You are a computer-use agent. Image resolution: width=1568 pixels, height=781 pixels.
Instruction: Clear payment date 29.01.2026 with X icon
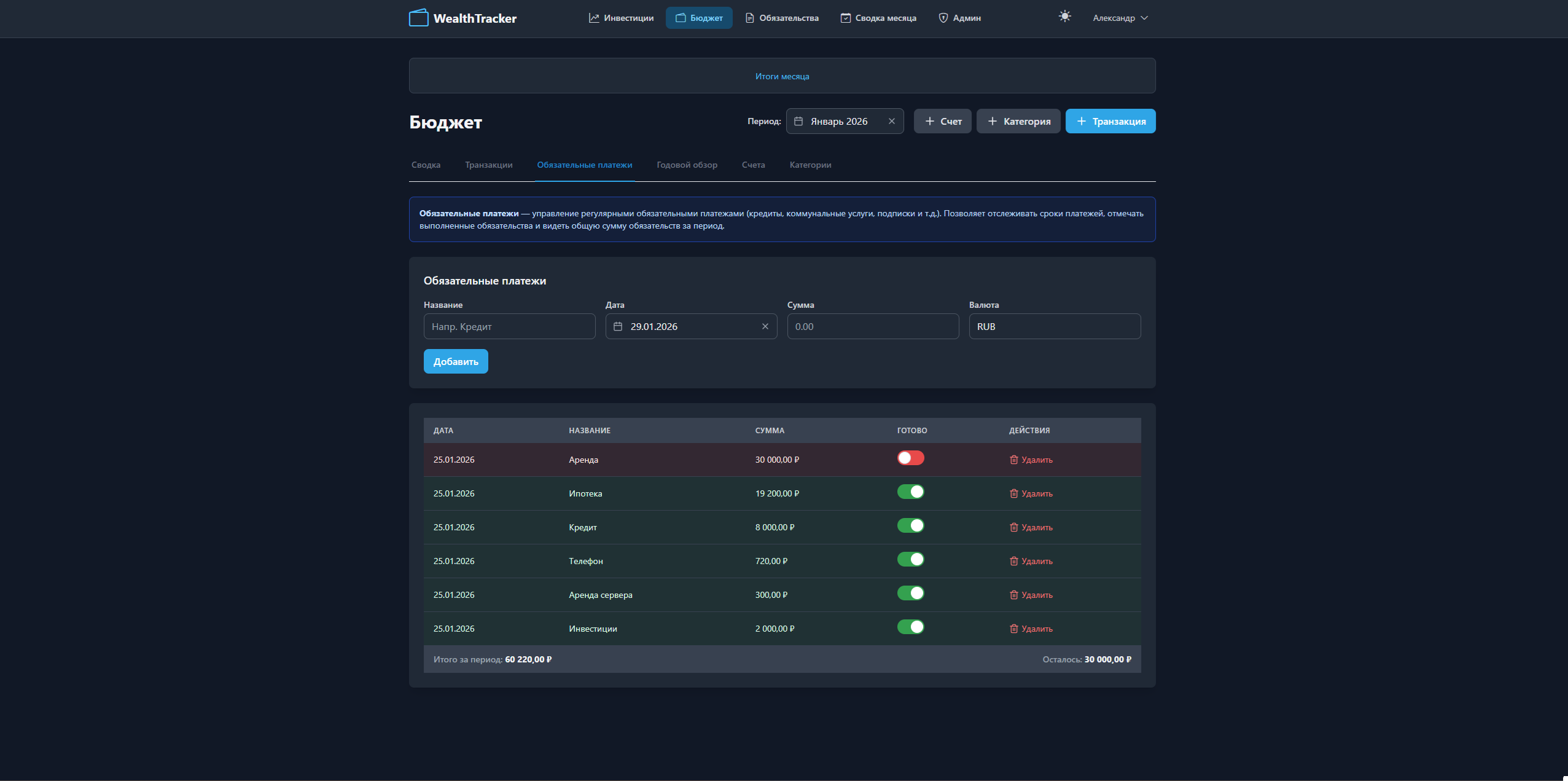pos(765,326)
